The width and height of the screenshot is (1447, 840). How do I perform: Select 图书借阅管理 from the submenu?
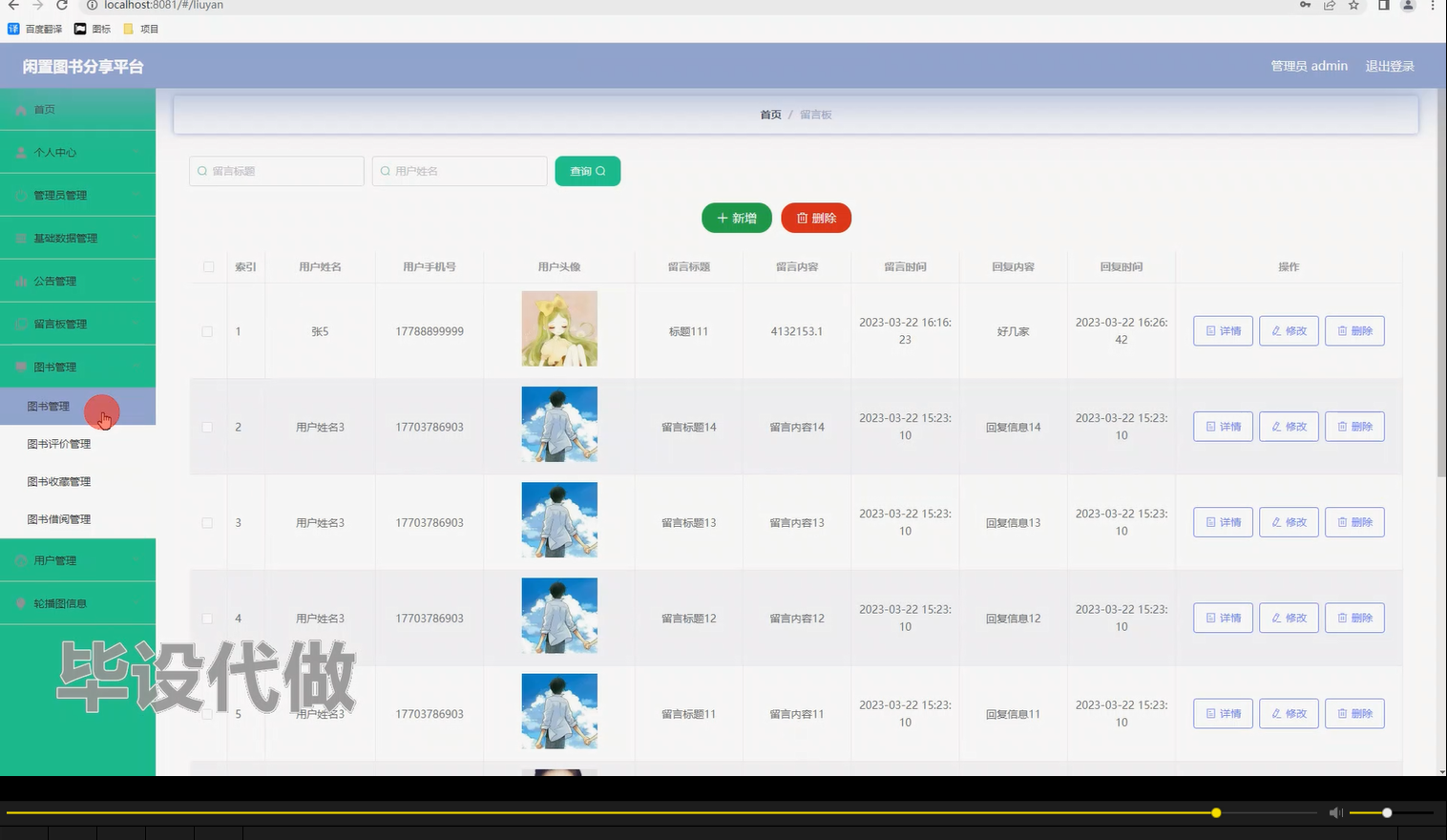tap(59, 518)
